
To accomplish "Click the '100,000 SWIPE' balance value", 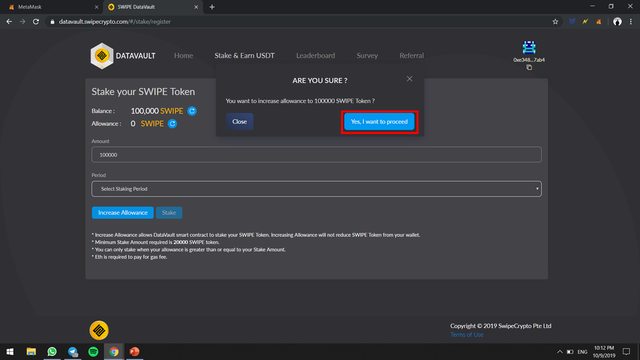I will pyautogui.click(x=157, y=111).
